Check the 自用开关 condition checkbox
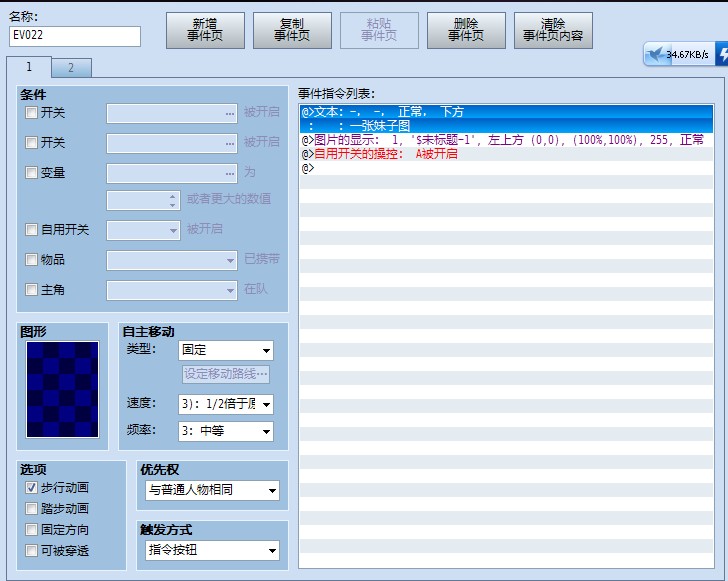Viewport: 728px width, 581px height. (x=31, y=229)
